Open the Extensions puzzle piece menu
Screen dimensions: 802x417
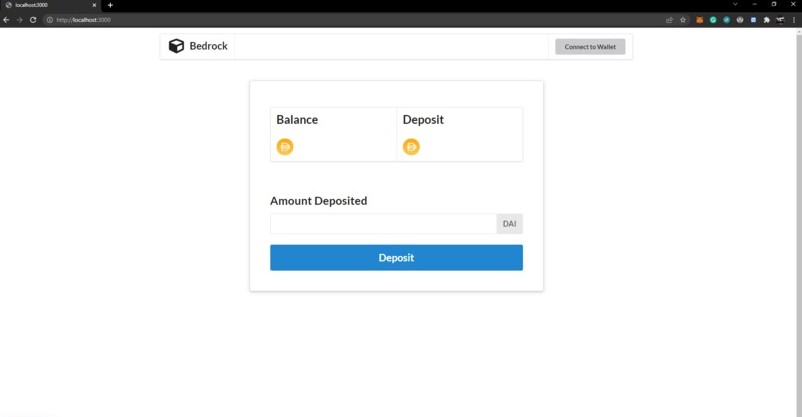[x=766, y=20]
